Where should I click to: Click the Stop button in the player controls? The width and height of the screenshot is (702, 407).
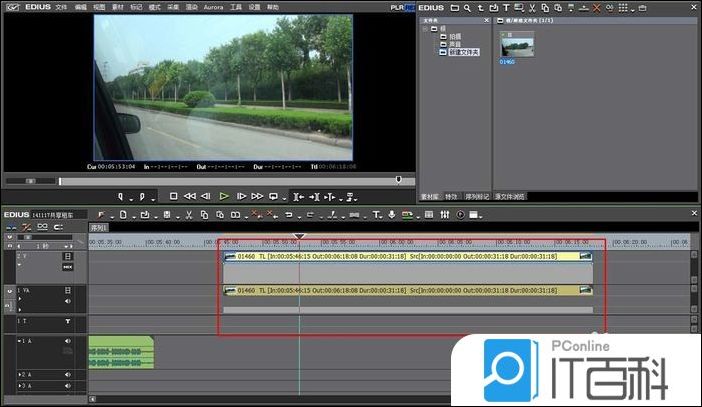pyautogui.click(x=174, y=196)
